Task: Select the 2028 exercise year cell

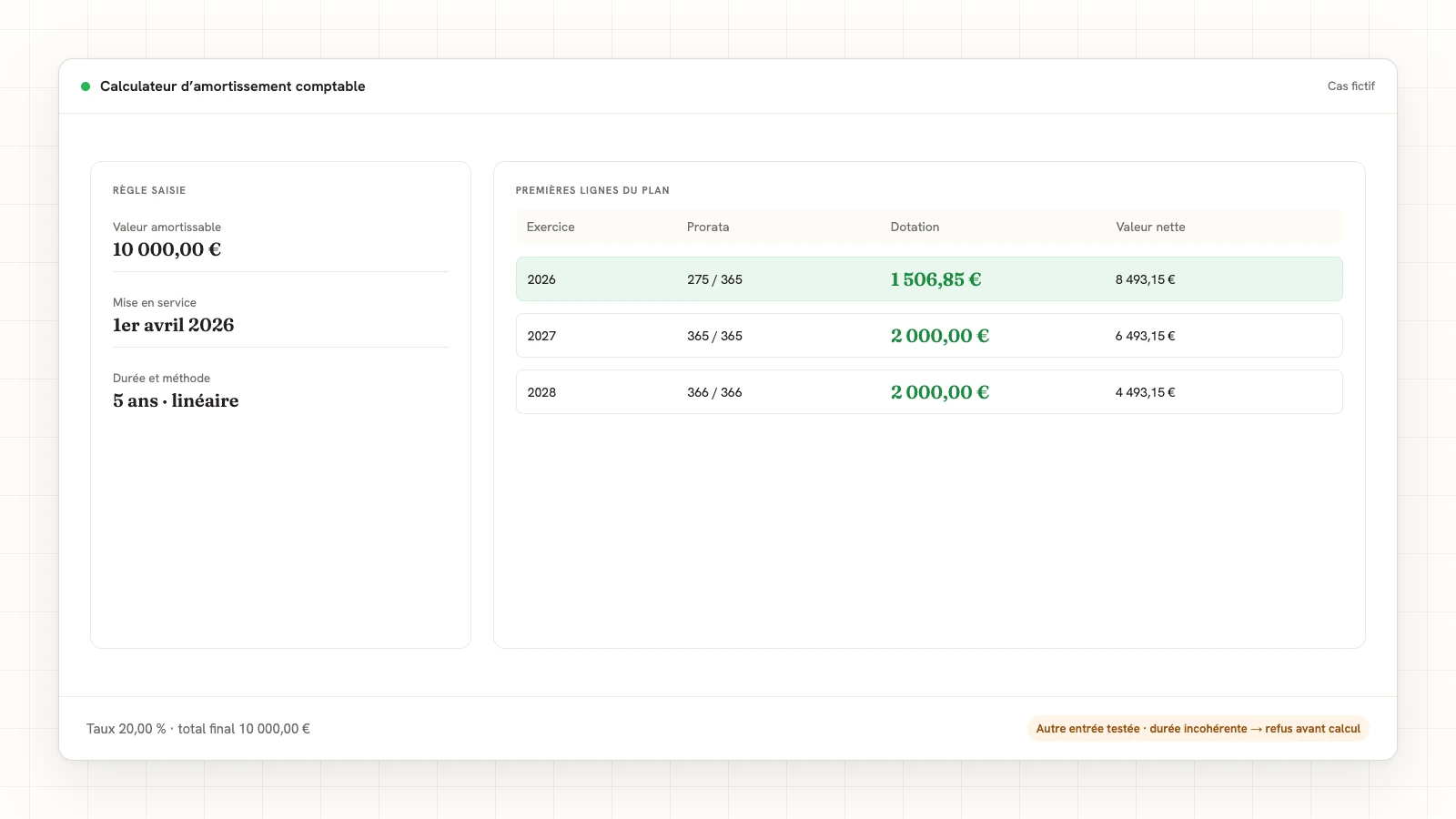Action: 541,392
